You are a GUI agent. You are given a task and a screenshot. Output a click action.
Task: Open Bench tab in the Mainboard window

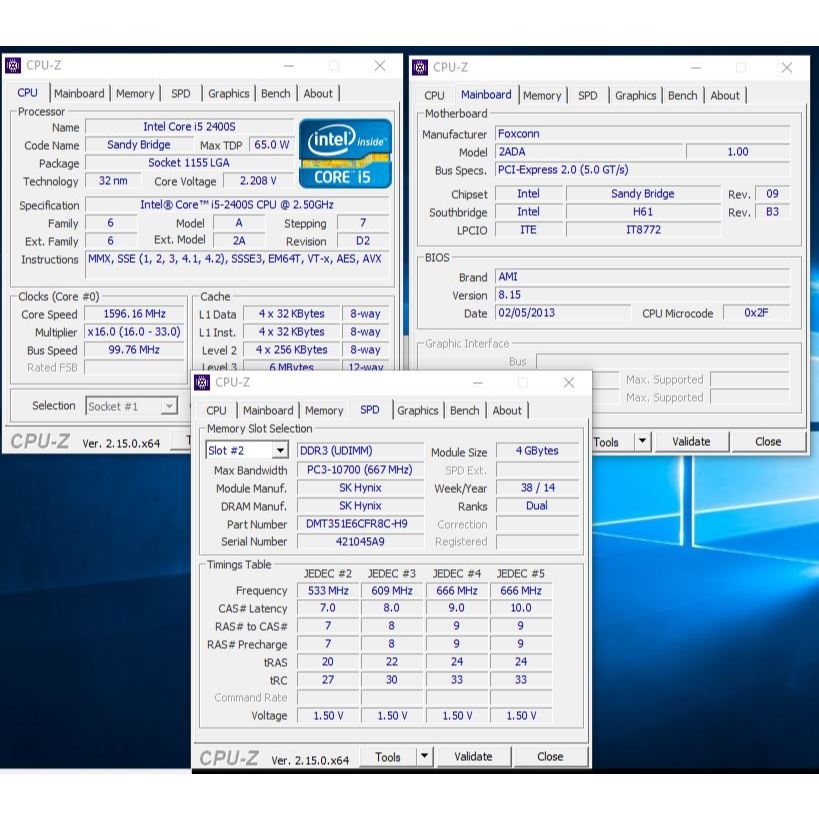[x=682, y=96]
